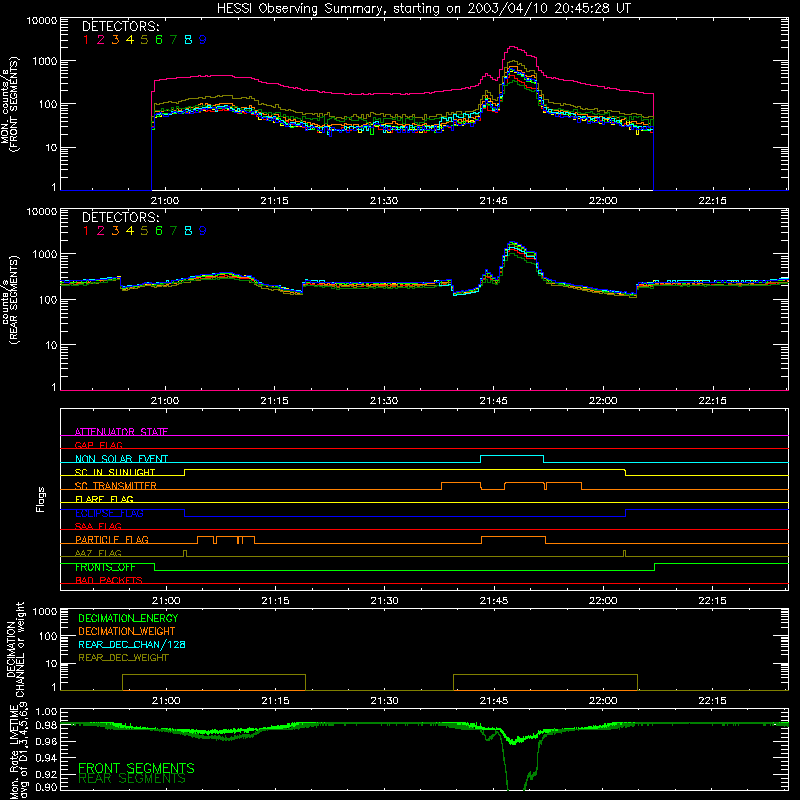Select blue detector 9 in rear segments legend
This screenshot has height=800, width=800.
(x=203, y=231)
